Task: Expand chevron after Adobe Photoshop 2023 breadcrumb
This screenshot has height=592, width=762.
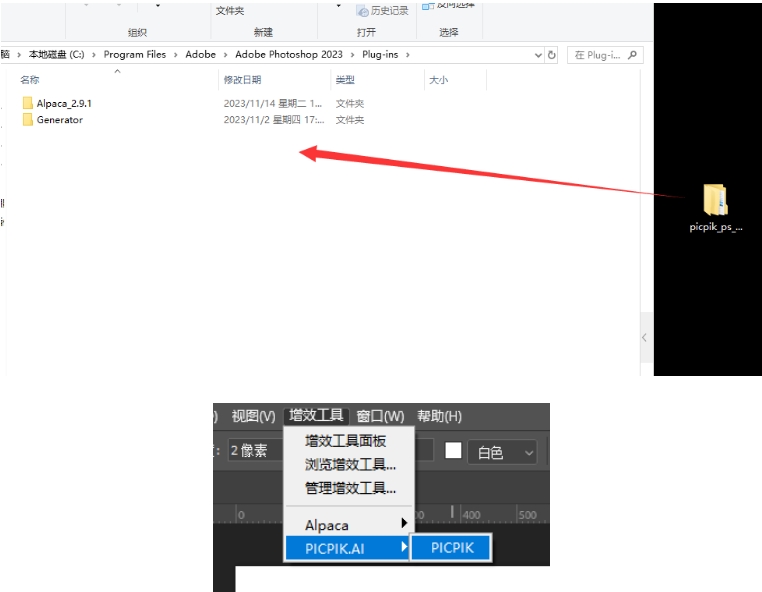Action: click(x=352, y=55)
